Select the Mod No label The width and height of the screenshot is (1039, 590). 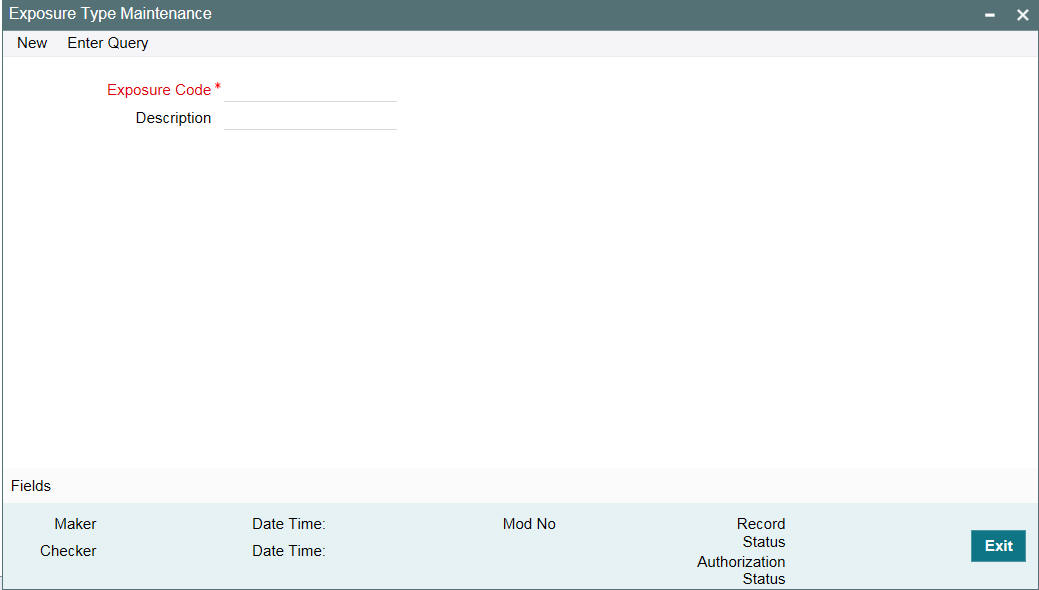tap(529, 524)
